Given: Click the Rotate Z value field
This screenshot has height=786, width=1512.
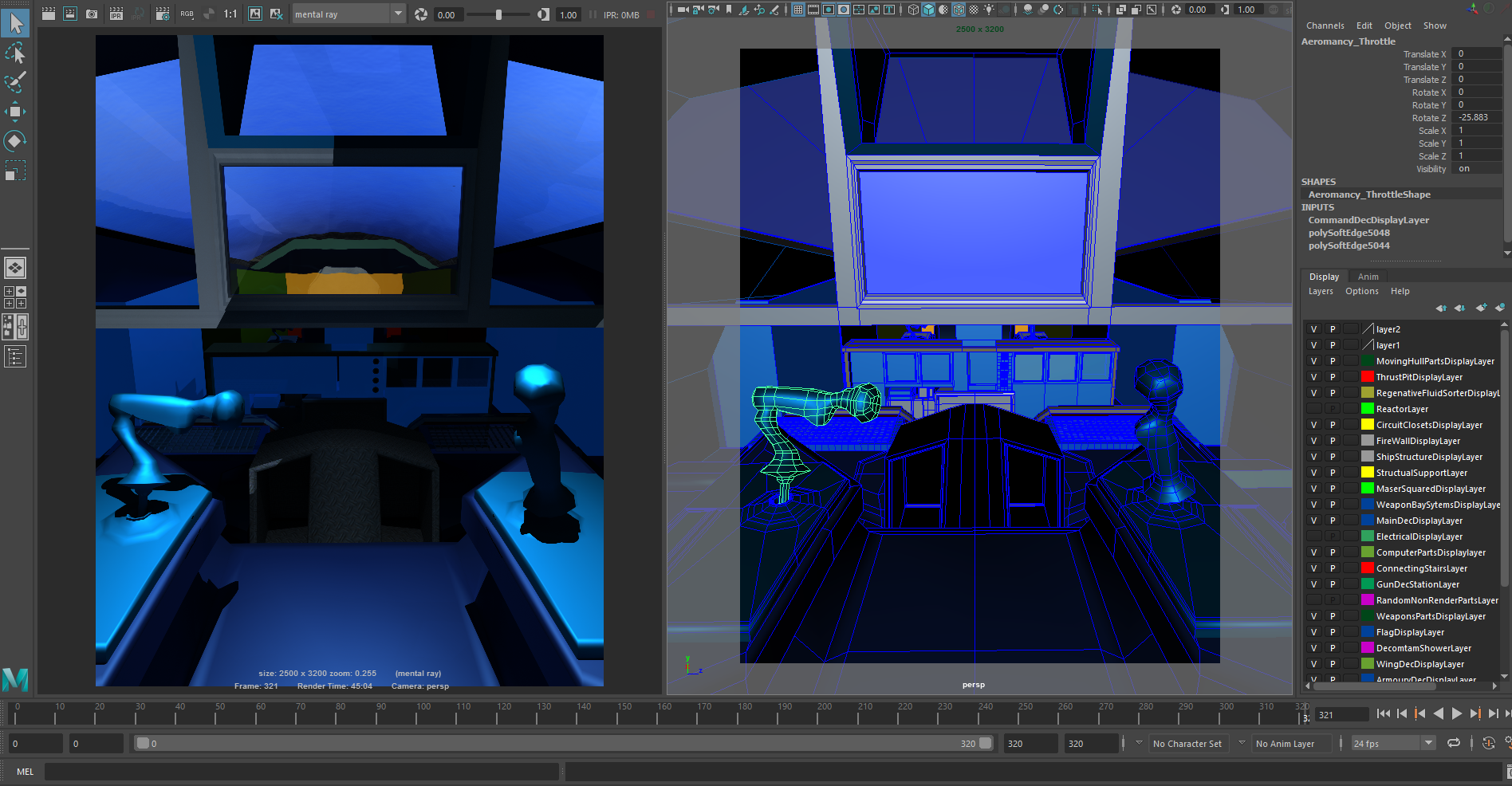Looking at the screenshot, I should (x=1476, y=117).
